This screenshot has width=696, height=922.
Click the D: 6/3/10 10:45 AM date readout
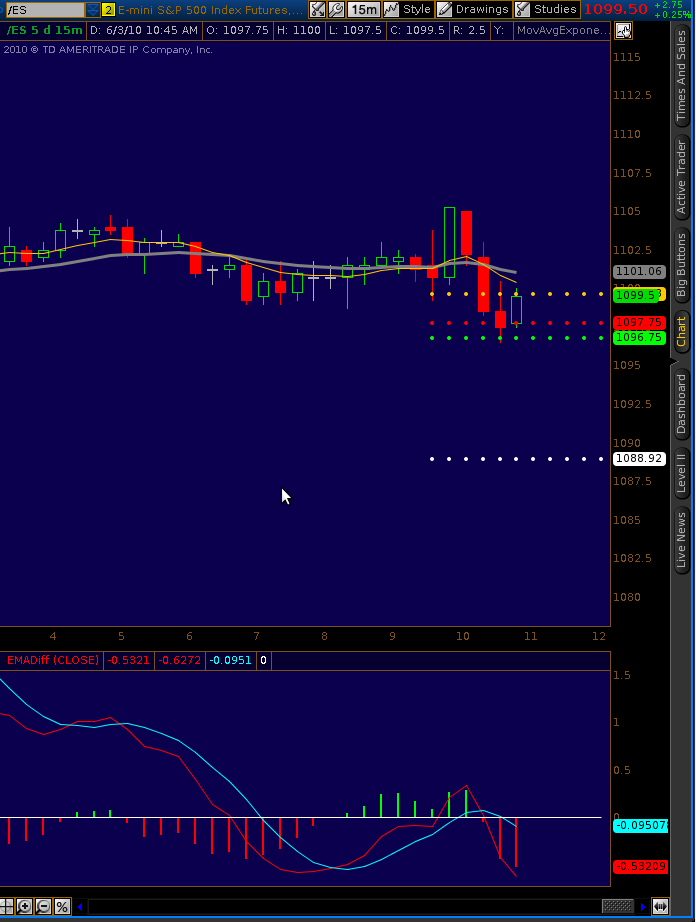click(x=143, y=30)
